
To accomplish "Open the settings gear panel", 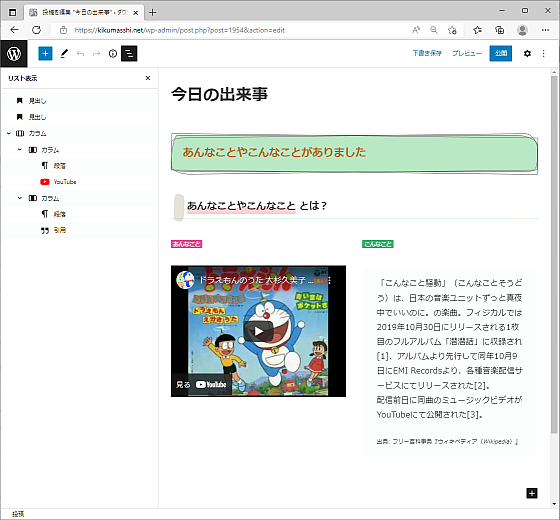I will tap(527, 54).
